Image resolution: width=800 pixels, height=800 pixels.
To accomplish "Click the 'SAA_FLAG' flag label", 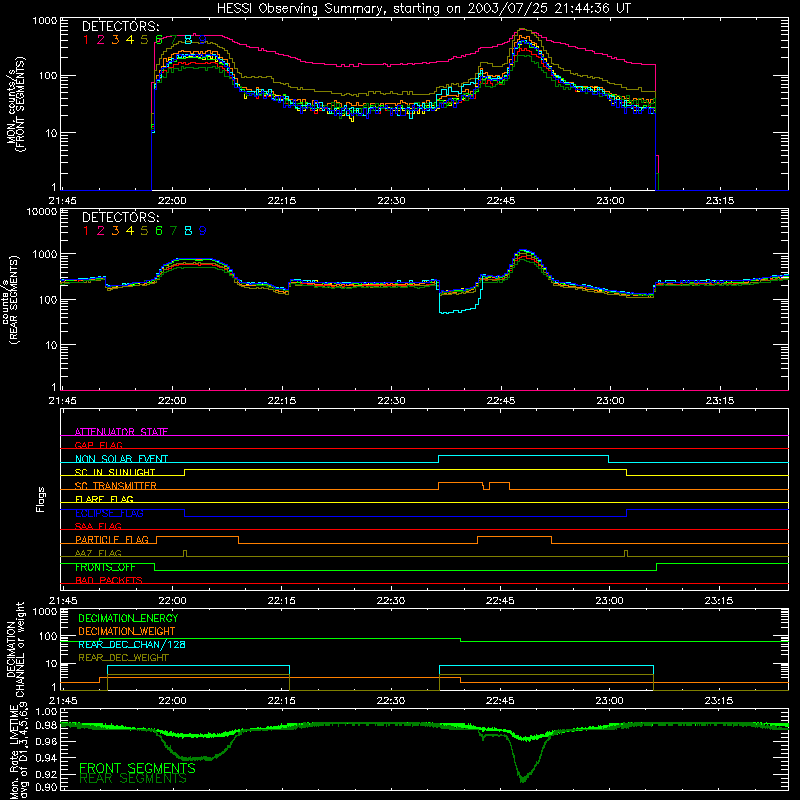I will tap(98, 526).
